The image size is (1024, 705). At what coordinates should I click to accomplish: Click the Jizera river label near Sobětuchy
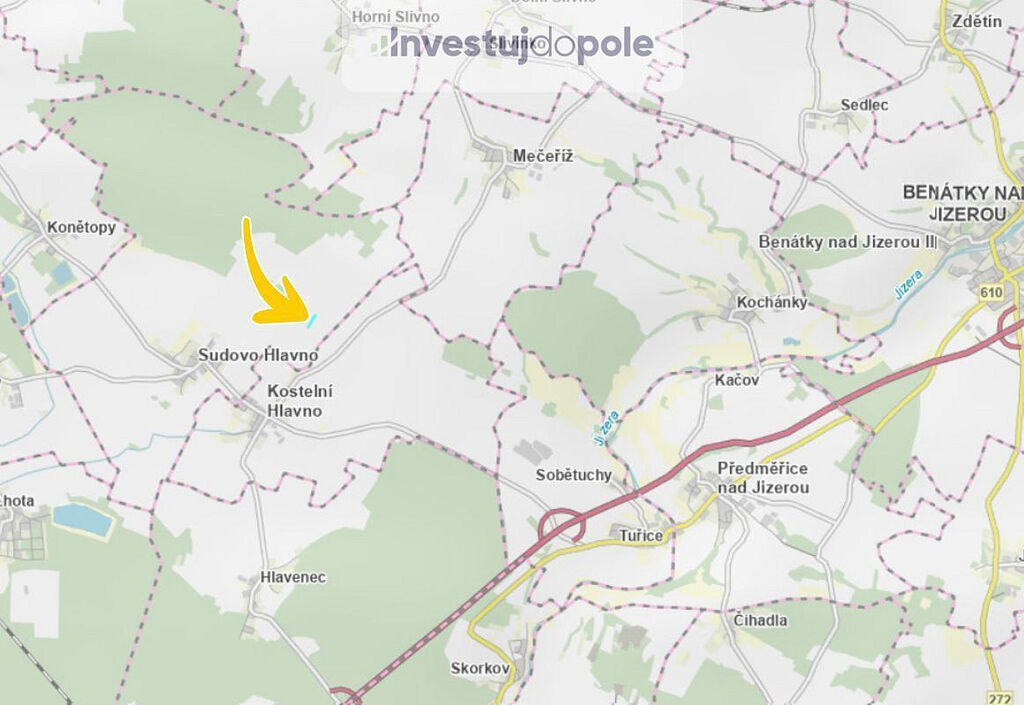click(x=607, y=428)
